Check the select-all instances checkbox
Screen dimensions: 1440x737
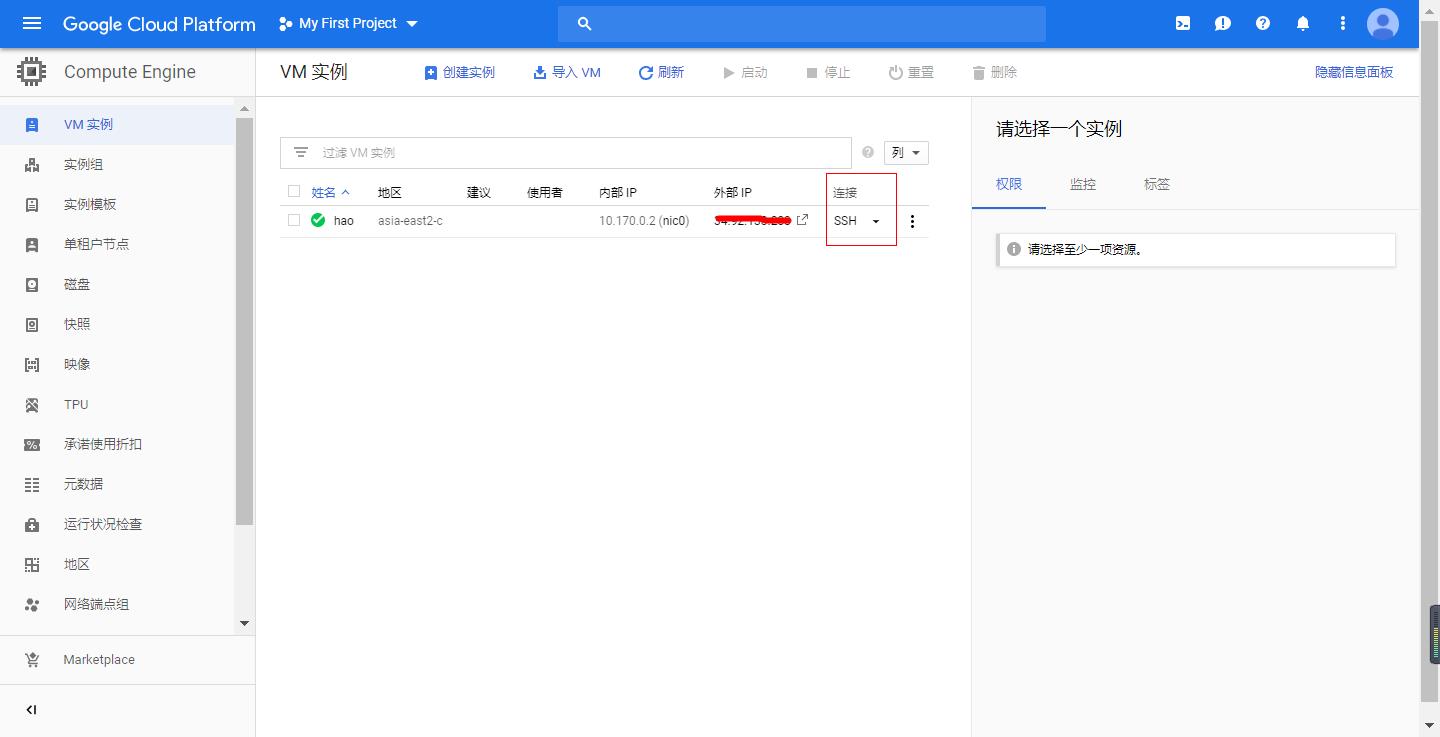(293, 191)
